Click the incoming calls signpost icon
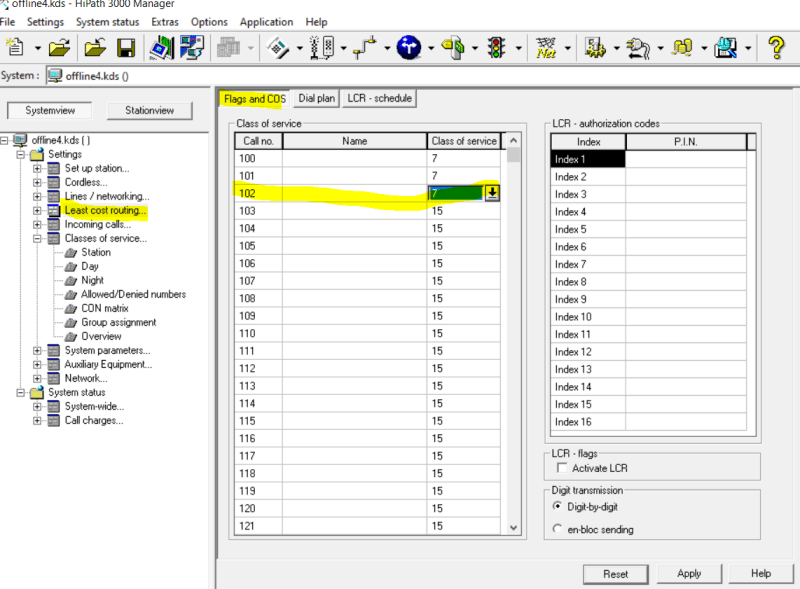The width and height of the screenshot is (800, 589). point(453,47)
